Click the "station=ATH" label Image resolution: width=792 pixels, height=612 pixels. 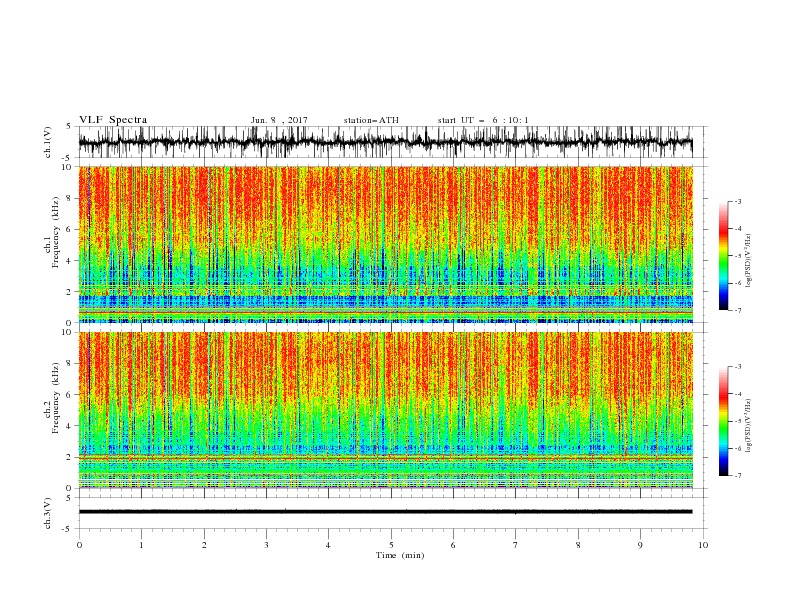[x=371, y=120]
